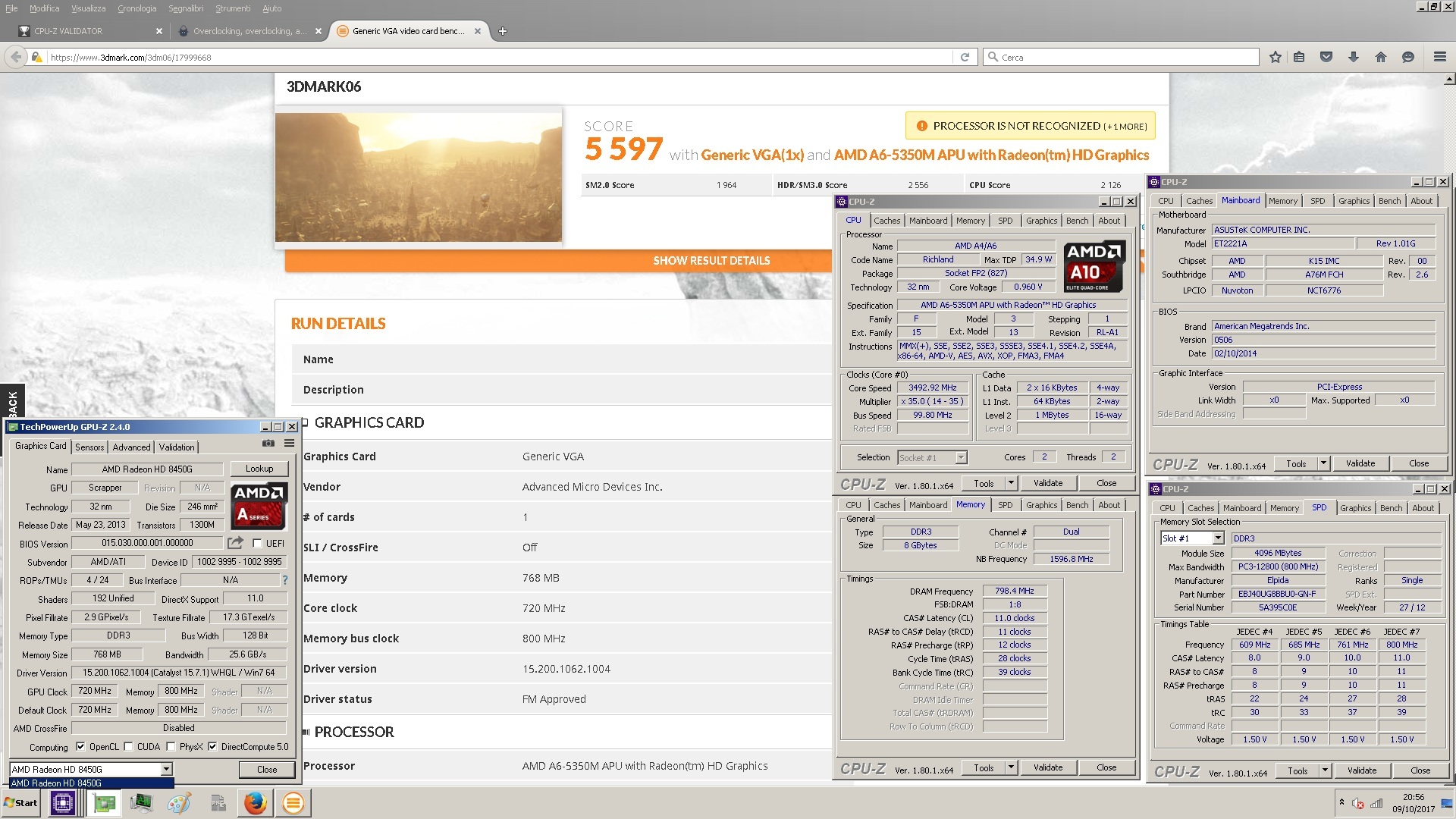Show hidden tray icons chevron
The image size is (1456, 819).
coord(1341,802)
